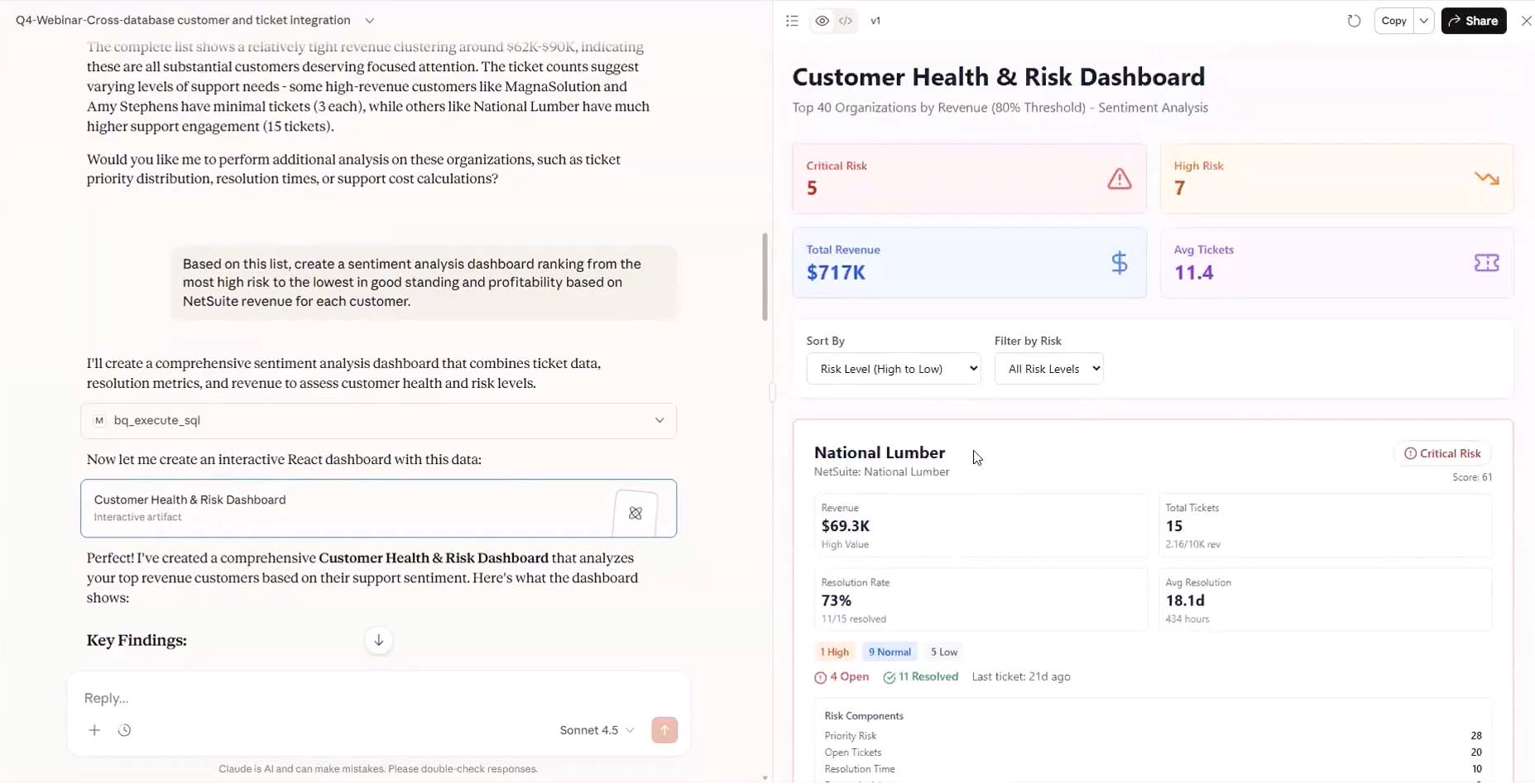The image size is (1535, 784).
Task: Open the Copy options dropdown arrow
Action: (1423, 21)
